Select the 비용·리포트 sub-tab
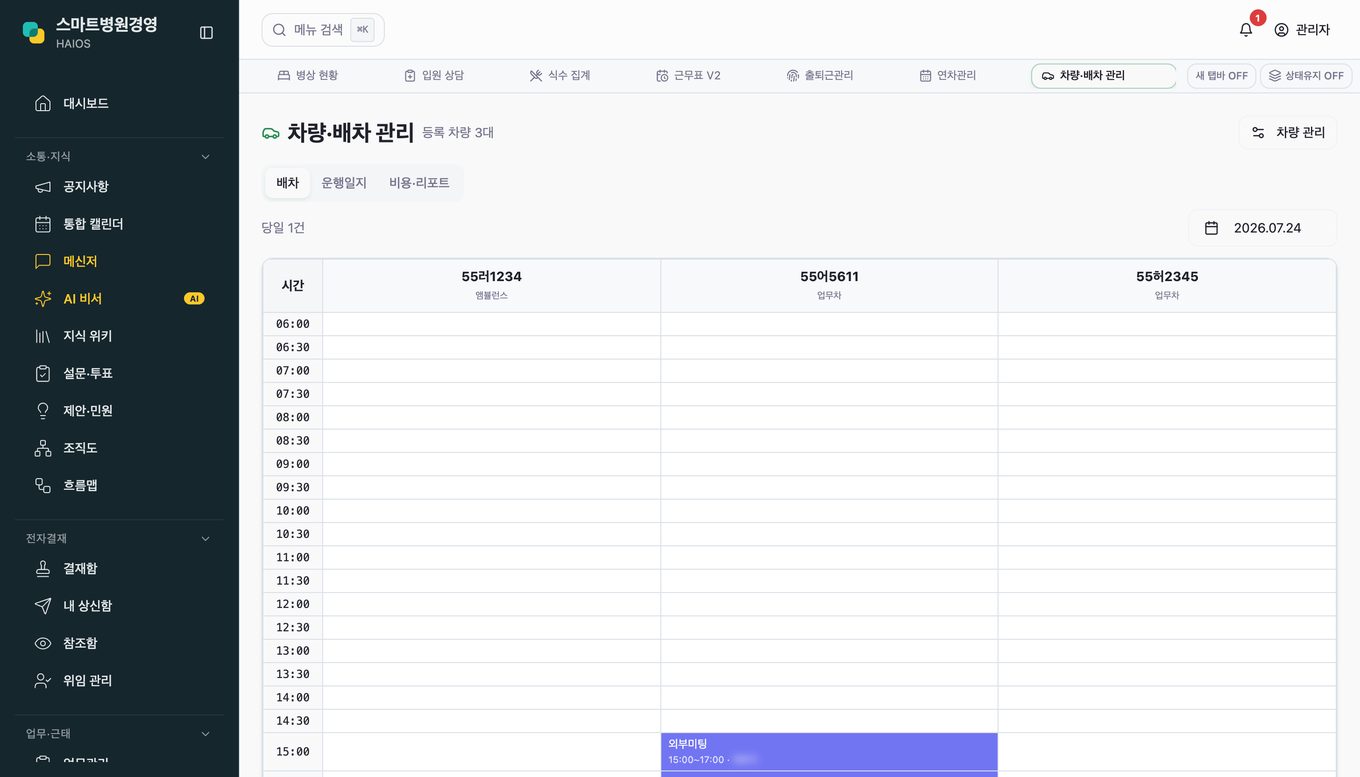The image size is (1360, 777). pyautogui.click(x=419, y=183)
